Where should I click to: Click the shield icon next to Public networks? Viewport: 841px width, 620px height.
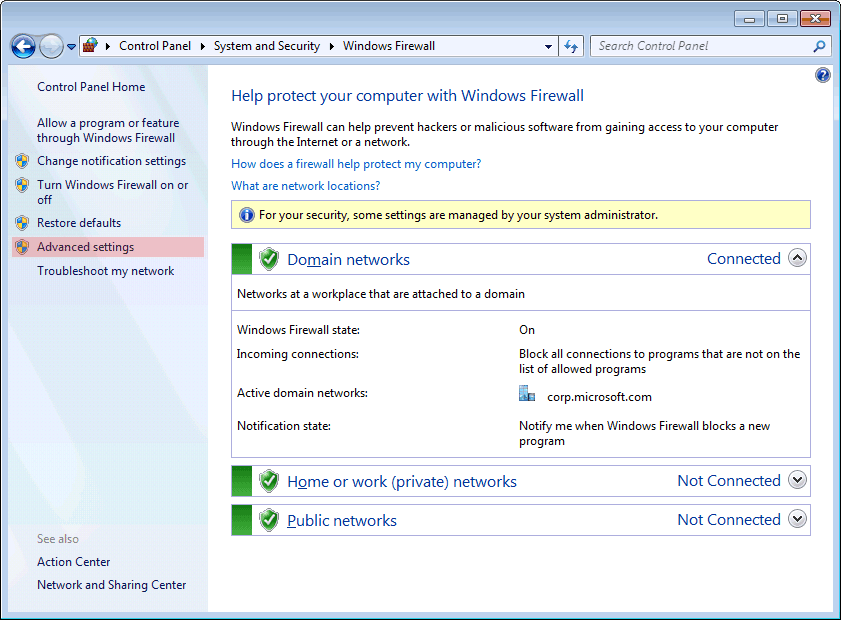[x=269, y=520]
